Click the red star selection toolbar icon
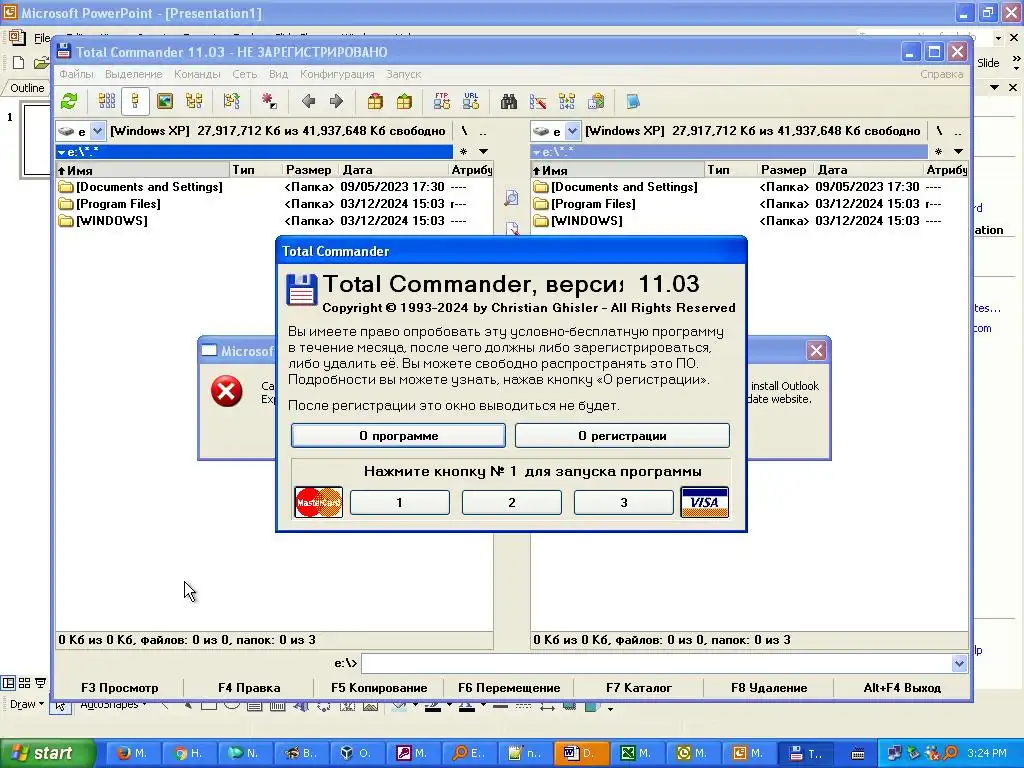The width and height of the screenshot is (1024, 768). tap(268, 101)
